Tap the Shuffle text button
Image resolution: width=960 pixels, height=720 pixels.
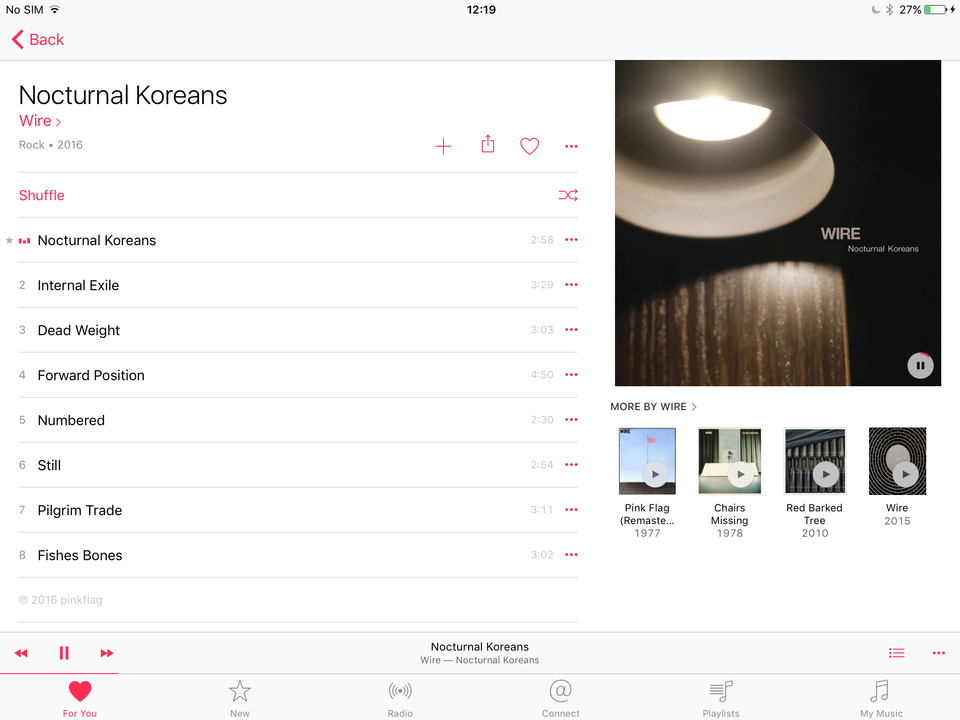click(x=42, y=195)
